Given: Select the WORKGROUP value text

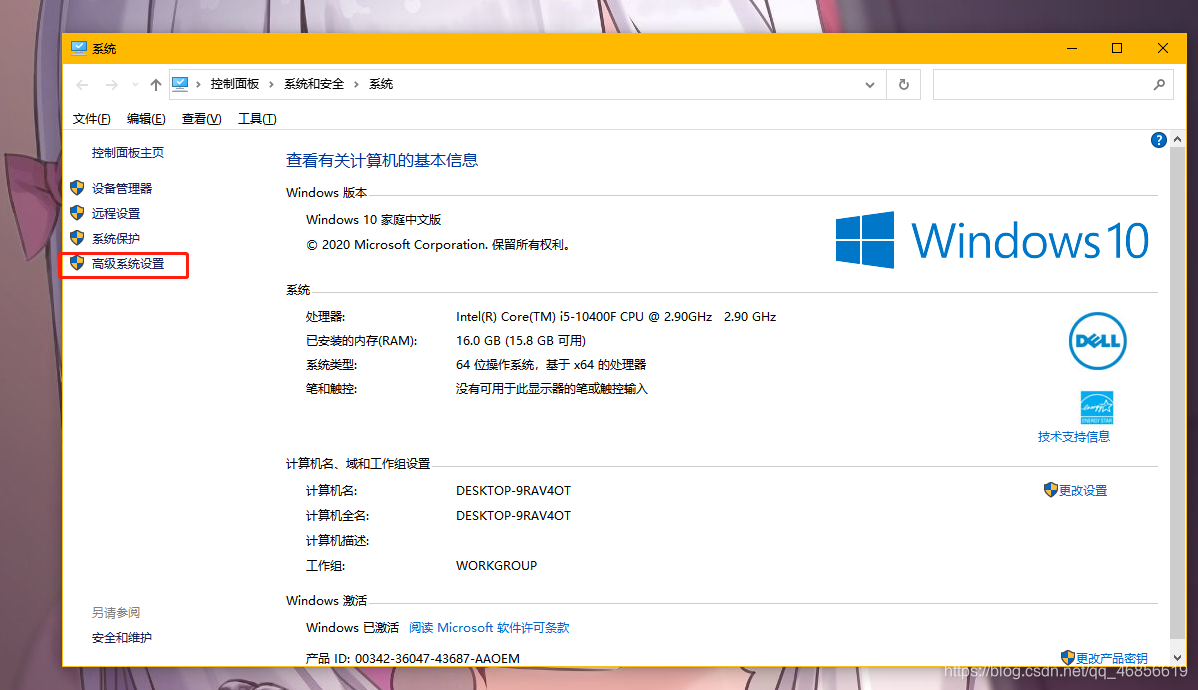Looking at the screenshot, I should point(497,565).
